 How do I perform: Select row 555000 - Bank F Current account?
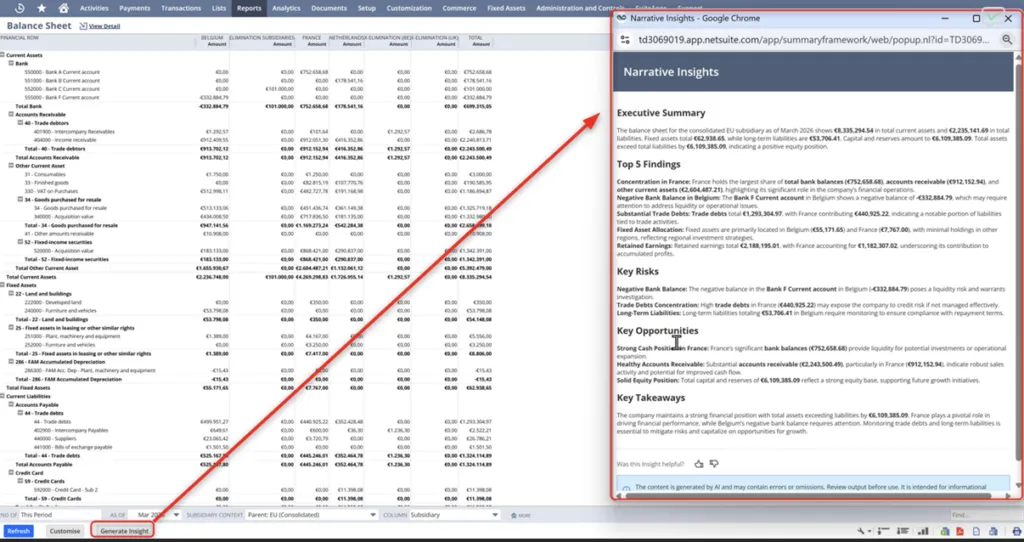(x=62, y=97)
